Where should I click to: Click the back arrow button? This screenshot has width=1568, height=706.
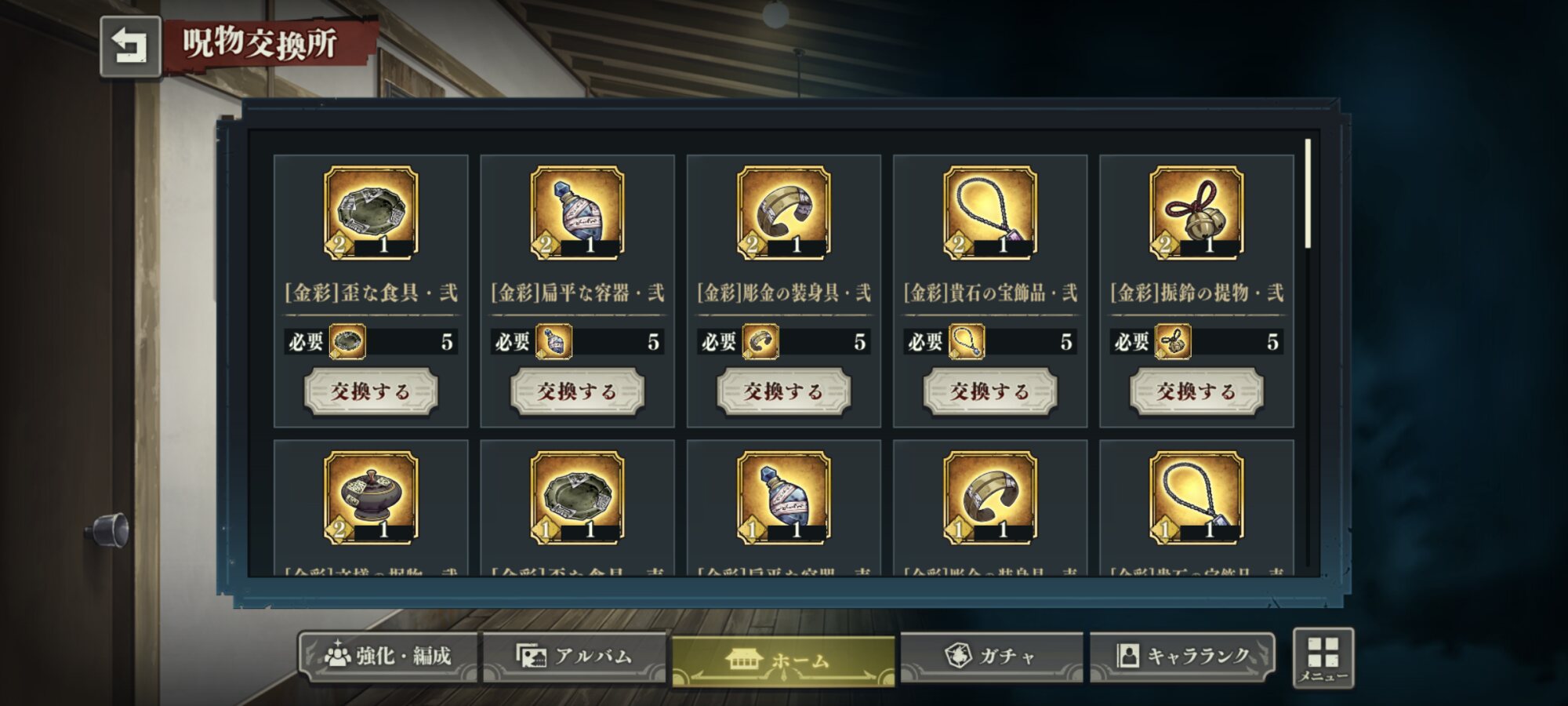[x=130, y=46]
